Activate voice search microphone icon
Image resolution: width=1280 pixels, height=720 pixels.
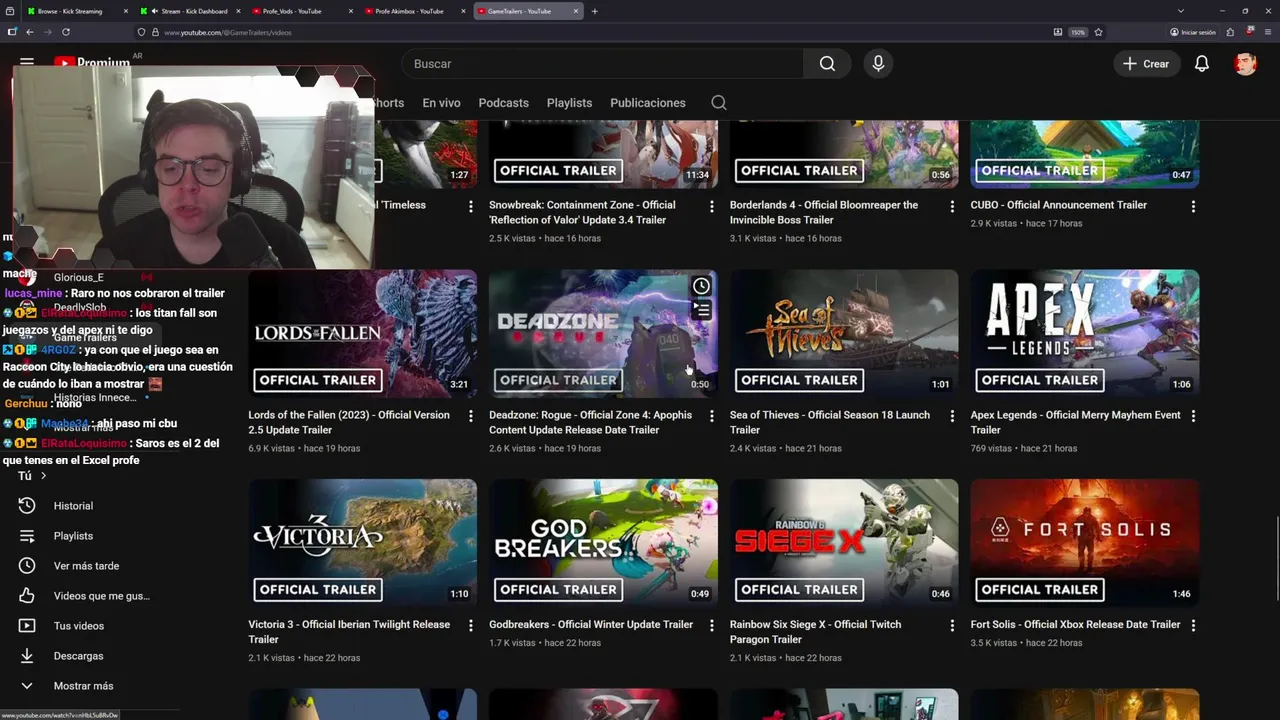(x=878, y=64)
